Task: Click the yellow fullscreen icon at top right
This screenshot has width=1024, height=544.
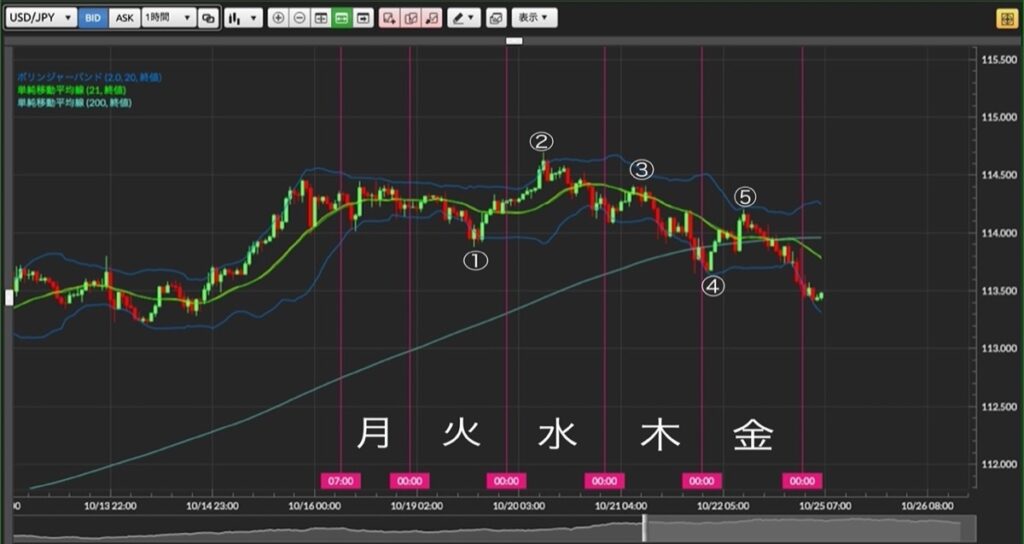Action: (1006, 18)
